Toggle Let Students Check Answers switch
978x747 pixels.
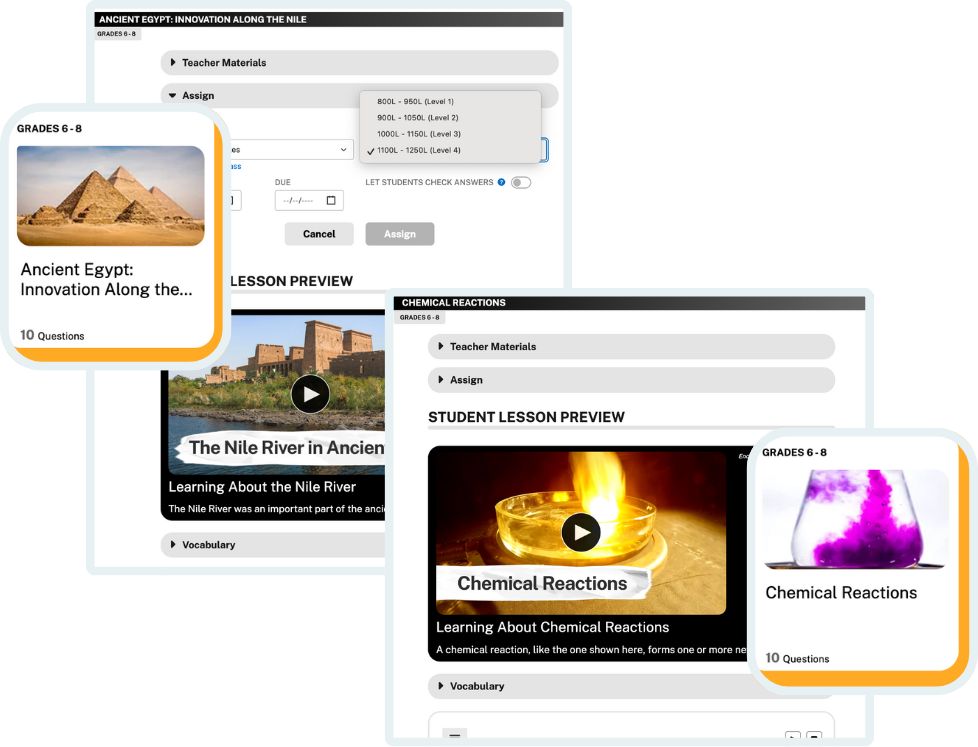(520, 183)
